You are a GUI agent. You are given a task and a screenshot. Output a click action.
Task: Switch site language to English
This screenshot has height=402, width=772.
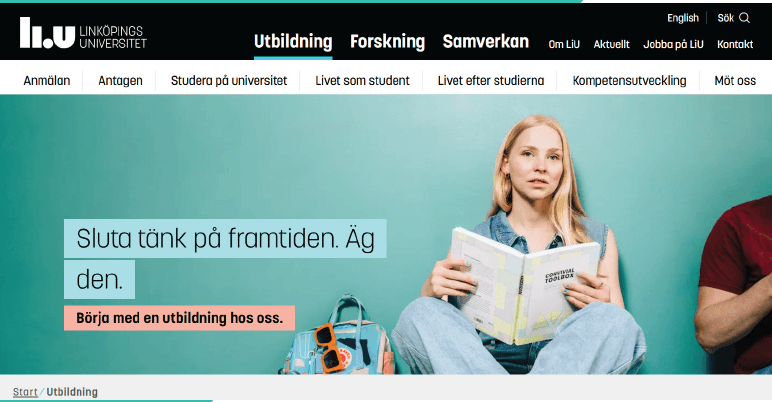pos(682,18)
